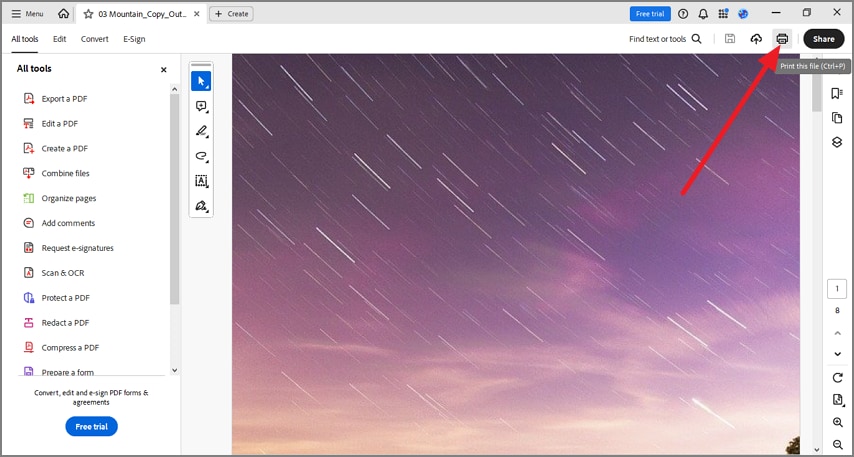Click the top bar Free trial button
854x457 pixels.
click(650, 14)
